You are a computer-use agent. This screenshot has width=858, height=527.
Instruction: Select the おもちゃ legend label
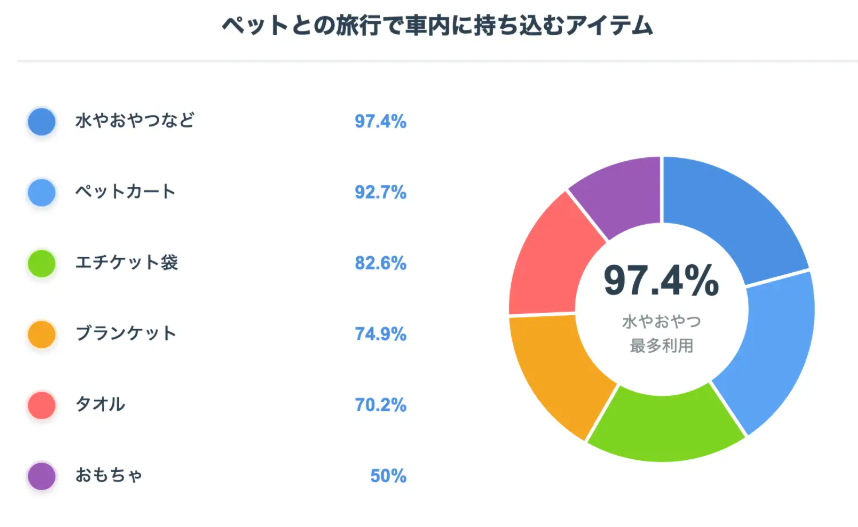[x=109, y=476]
